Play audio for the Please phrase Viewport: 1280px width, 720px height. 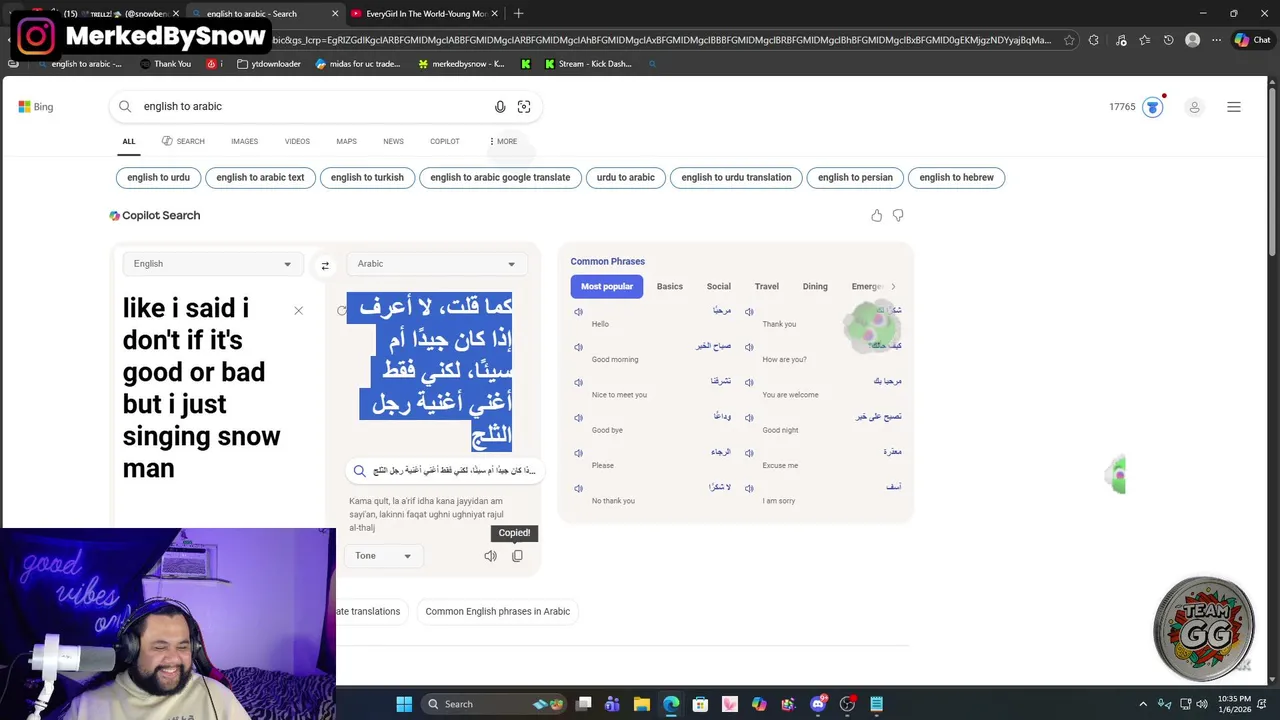tap(578, 453)
